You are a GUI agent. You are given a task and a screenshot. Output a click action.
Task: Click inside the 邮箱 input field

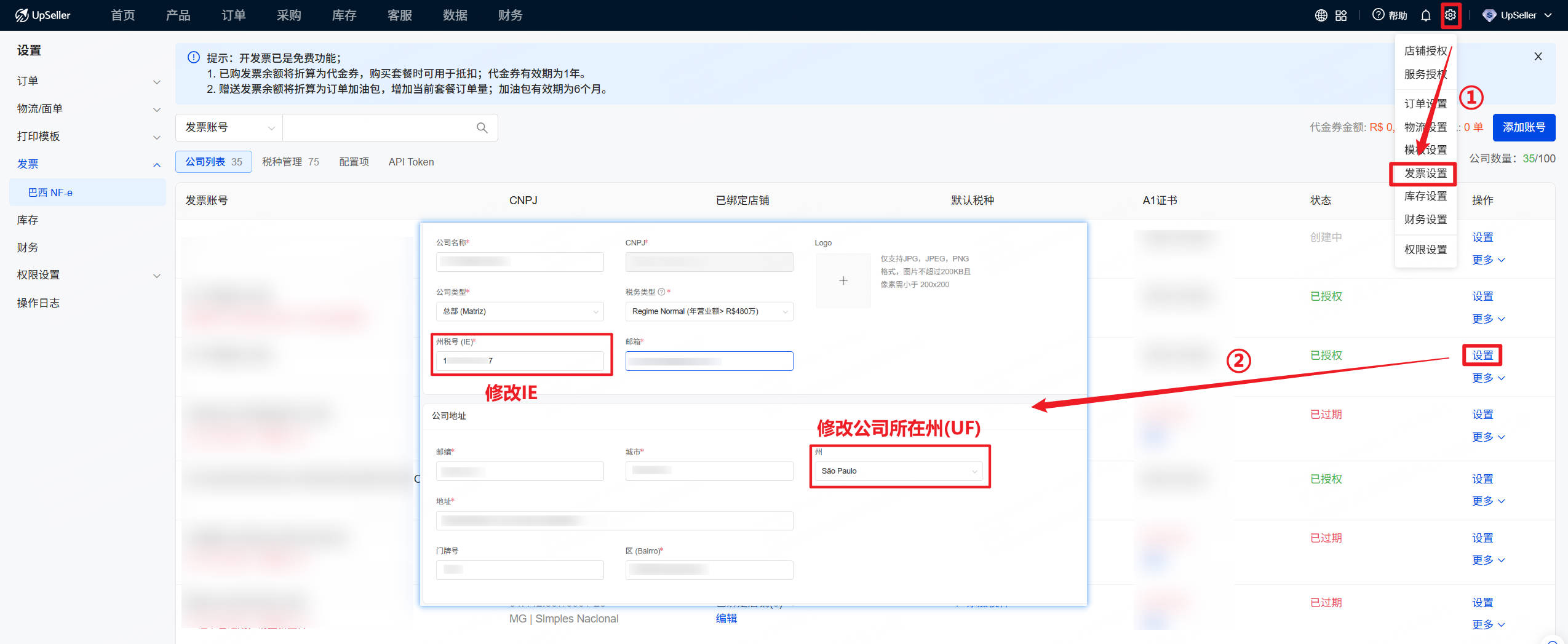point(708,360)
